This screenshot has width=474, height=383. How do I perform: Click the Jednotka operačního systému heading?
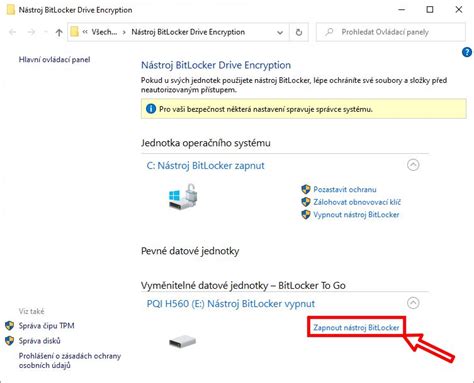pos(206,143)
